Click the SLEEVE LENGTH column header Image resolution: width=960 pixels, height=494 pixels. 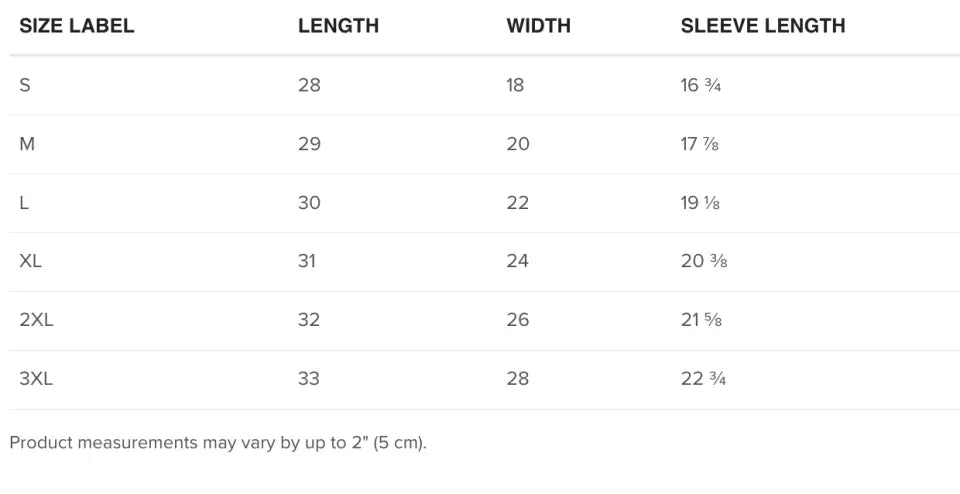[763, 27]
